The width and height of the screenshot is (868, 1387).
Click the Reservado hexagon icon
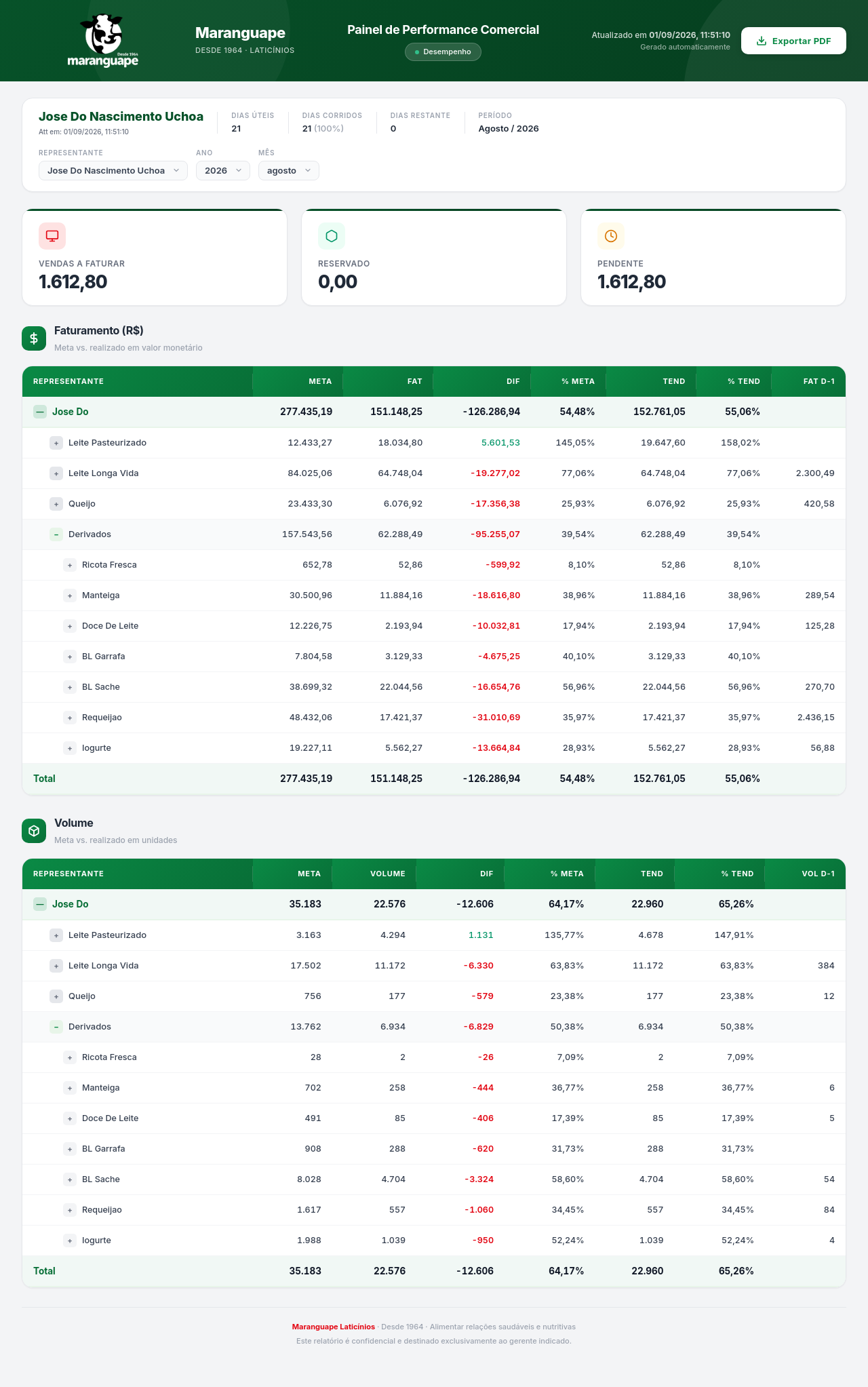tap(332, 236)
